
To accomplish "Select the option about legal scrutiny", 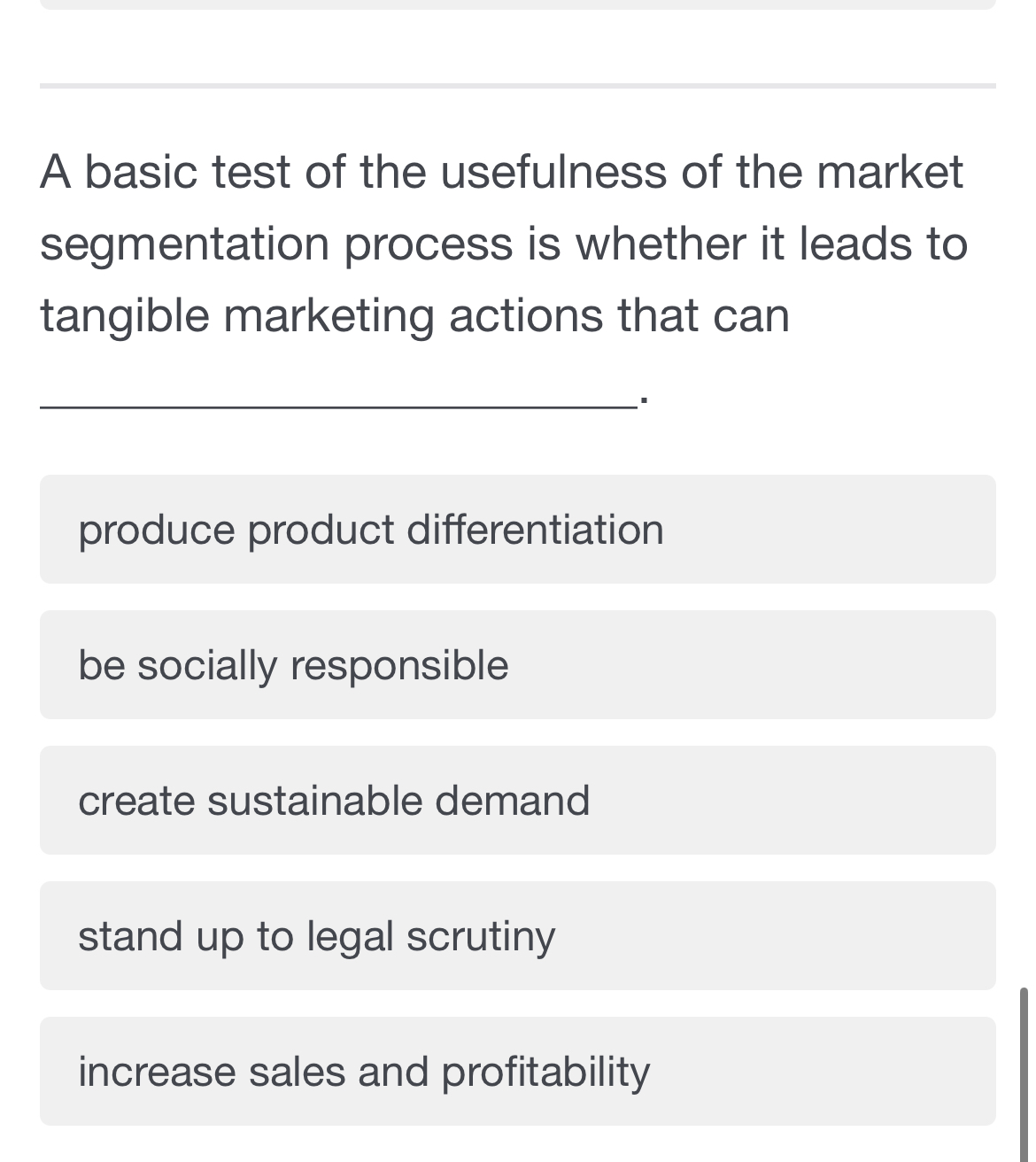I will [317, 936].
